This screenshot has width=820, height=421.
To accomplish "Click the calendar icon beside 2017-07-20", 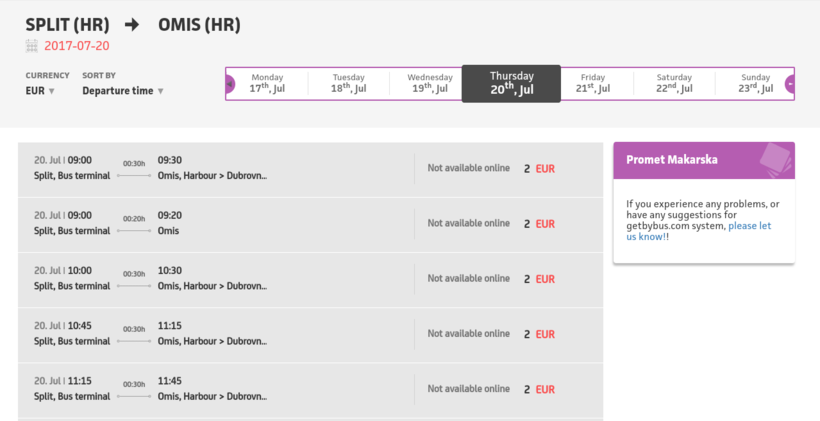I will click(x=32, y=46).
